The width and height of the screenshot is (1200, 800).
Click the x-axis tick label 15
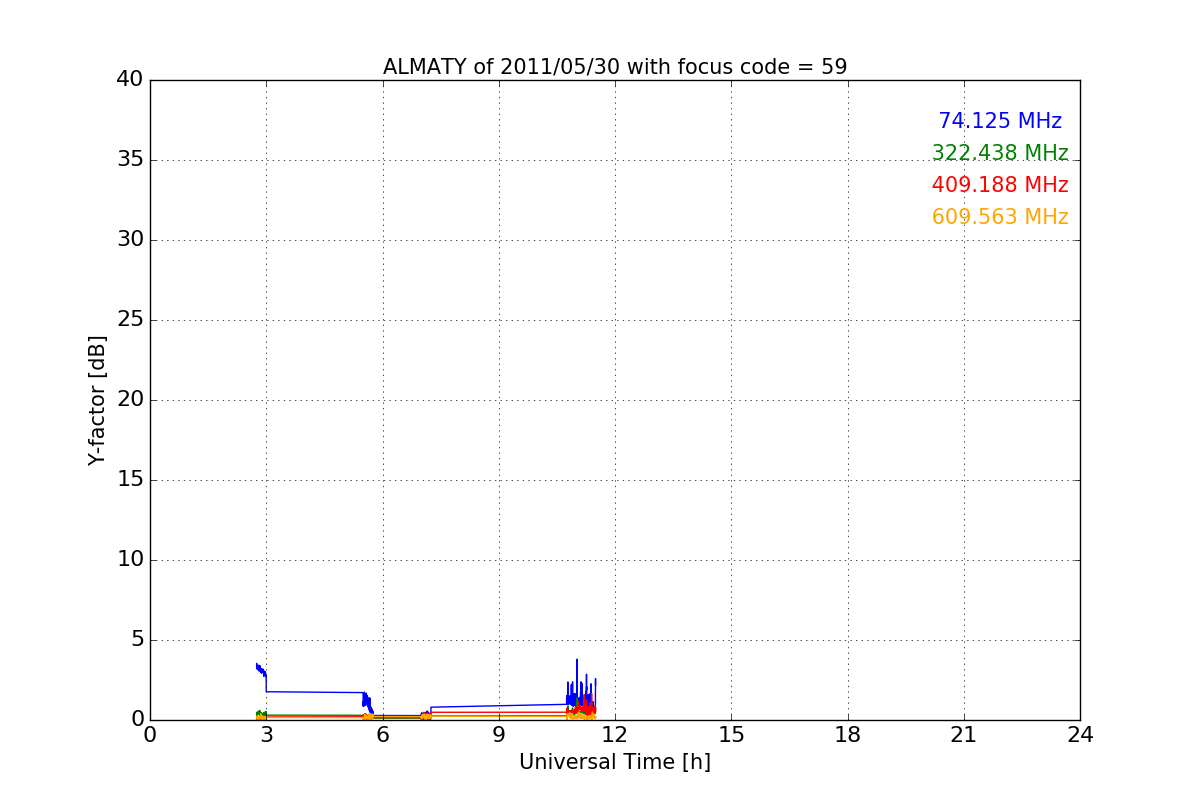click(731, 735)
